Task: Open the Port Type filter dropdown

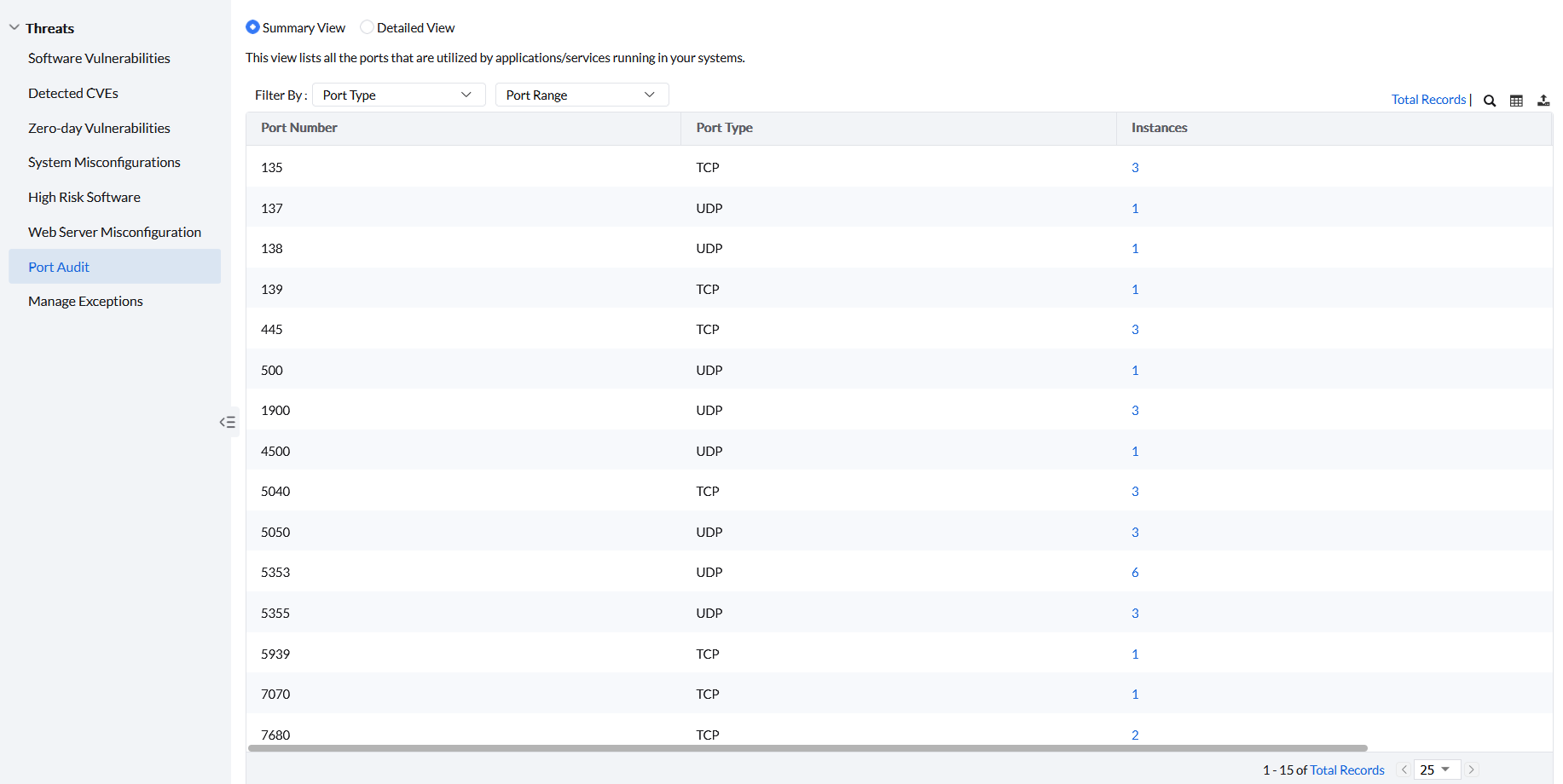Action: tap(398, 95)
